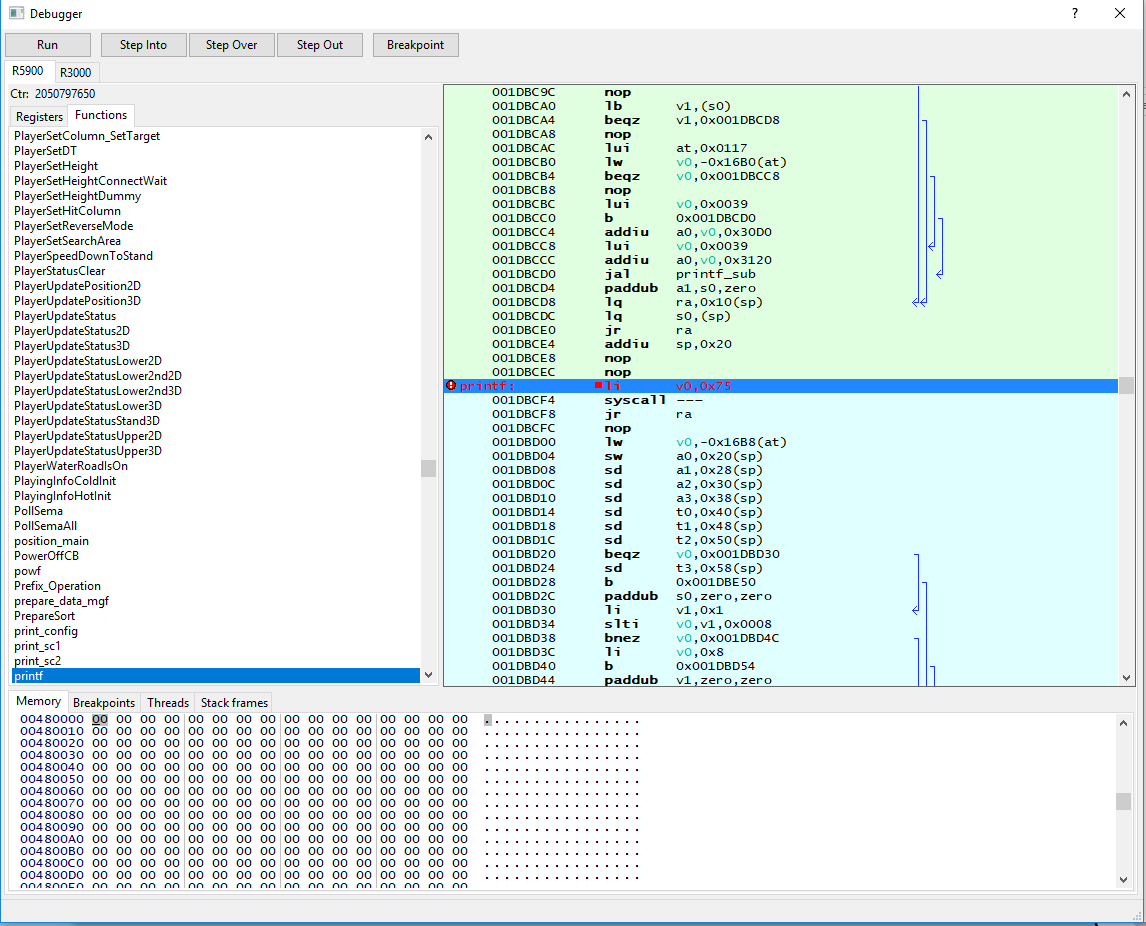Select the Memory tab
Viewport: 1146px width, 926px height.
point(38,701)
